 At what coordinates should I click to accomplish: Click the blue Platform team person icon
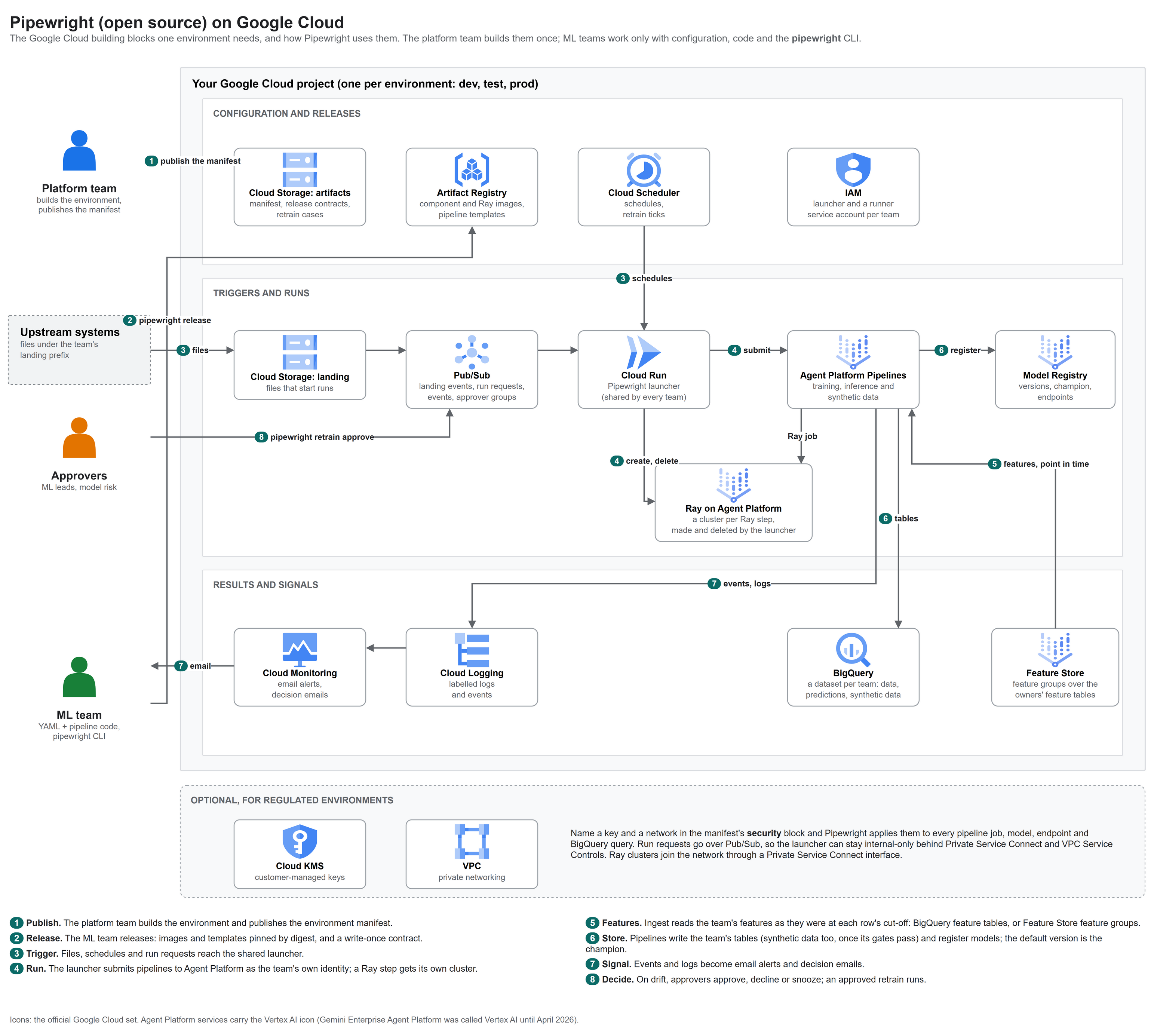79,150
